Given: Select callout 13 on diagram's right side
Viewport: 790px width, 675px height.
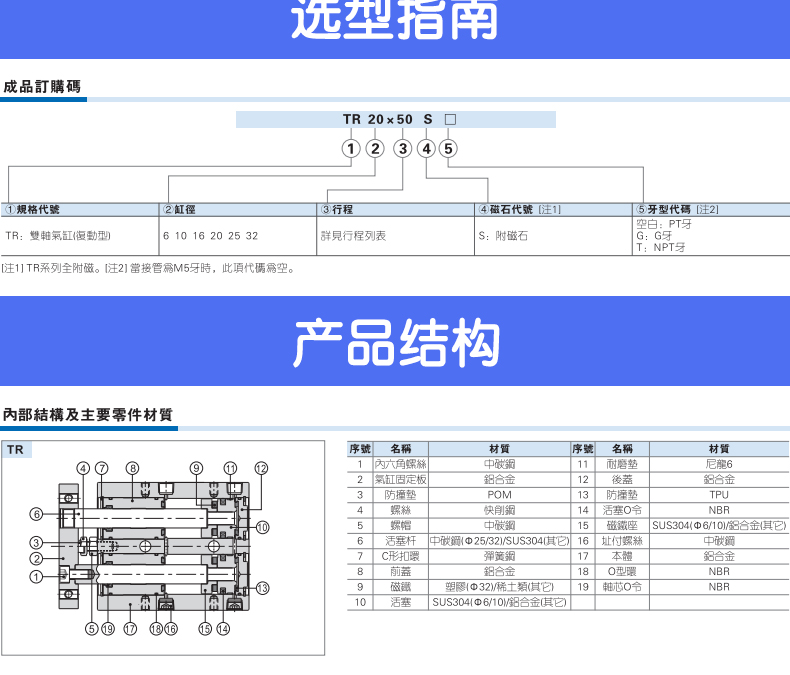Looking at the screenshot, I should (x=263, y=587).
